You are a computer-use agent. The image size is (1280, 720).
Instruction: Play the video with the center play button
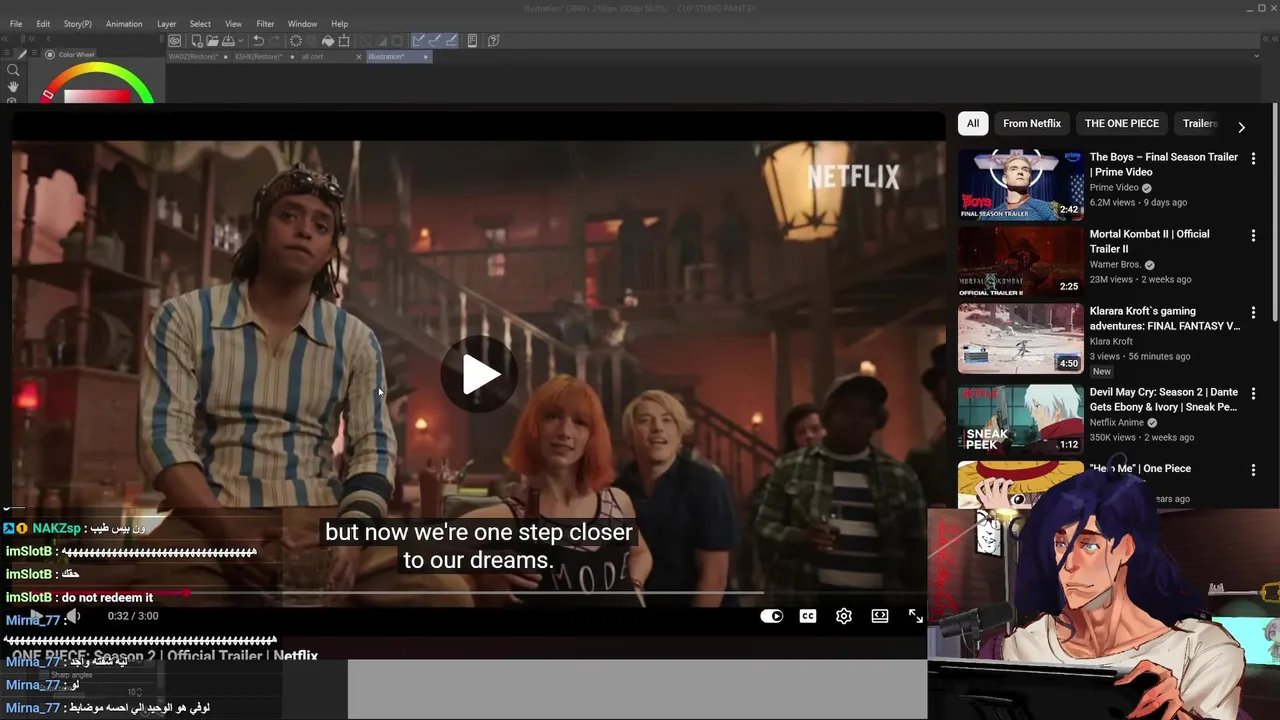(x=480, y=374)
